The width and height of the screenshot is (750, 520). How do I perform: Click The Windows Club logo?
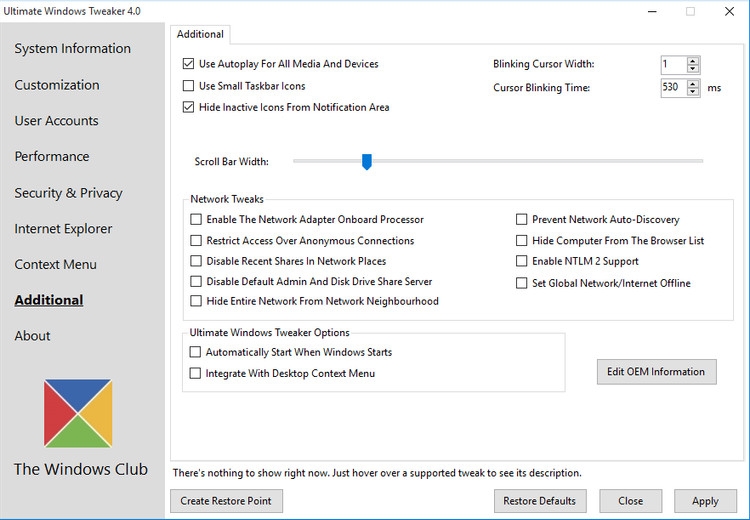pyautogui.click(x=78, y=413)
